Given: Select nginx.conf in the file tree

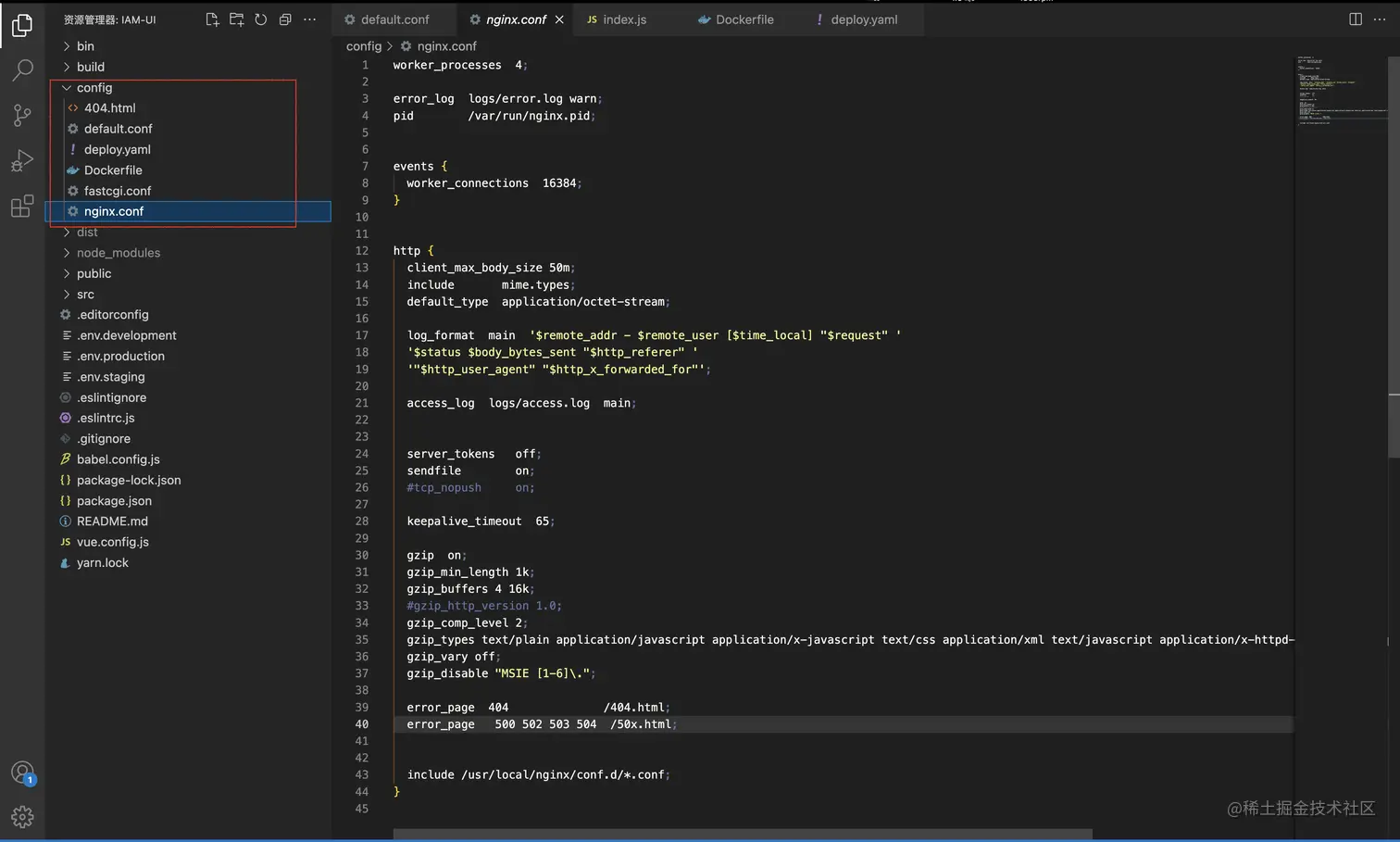Looking at the screenshot, I should pos(188,211).
